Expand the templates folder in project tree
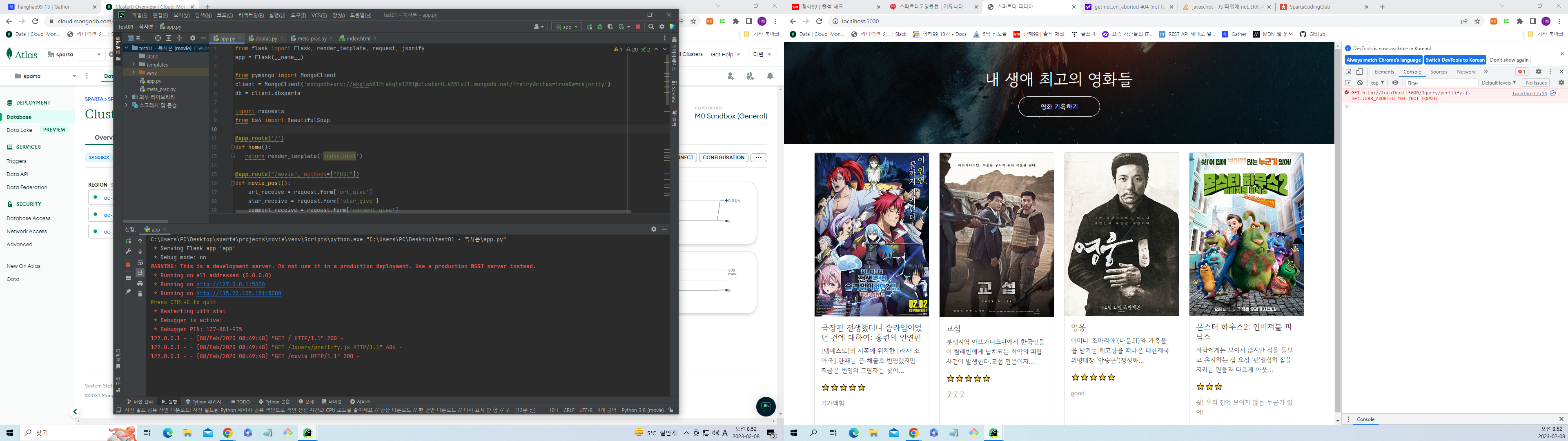Viewport: 1568px width, 441px height. 133,65
